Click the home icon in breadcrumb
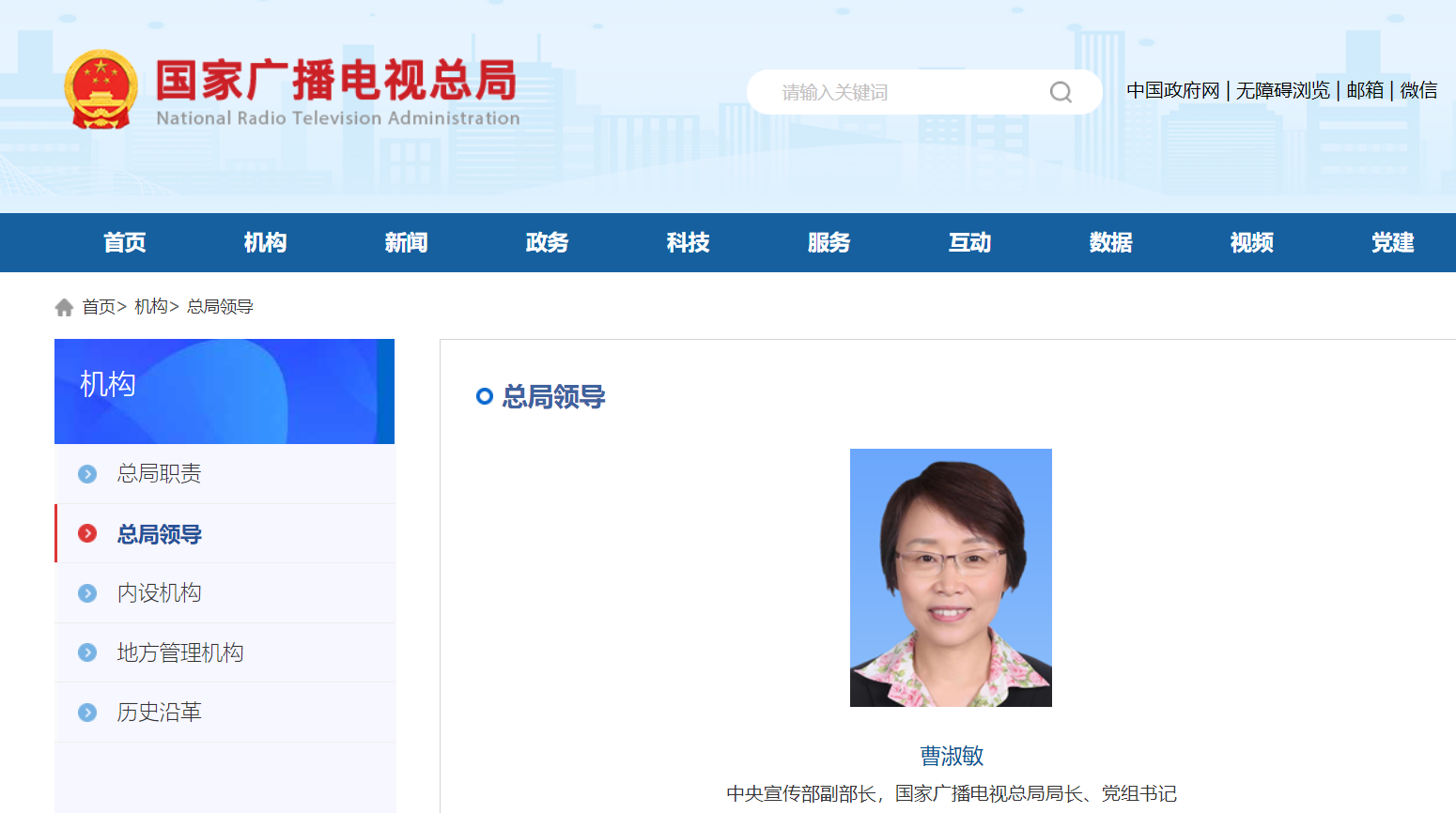This screenshot has height=813, width=1456. [x=64, y=307]
